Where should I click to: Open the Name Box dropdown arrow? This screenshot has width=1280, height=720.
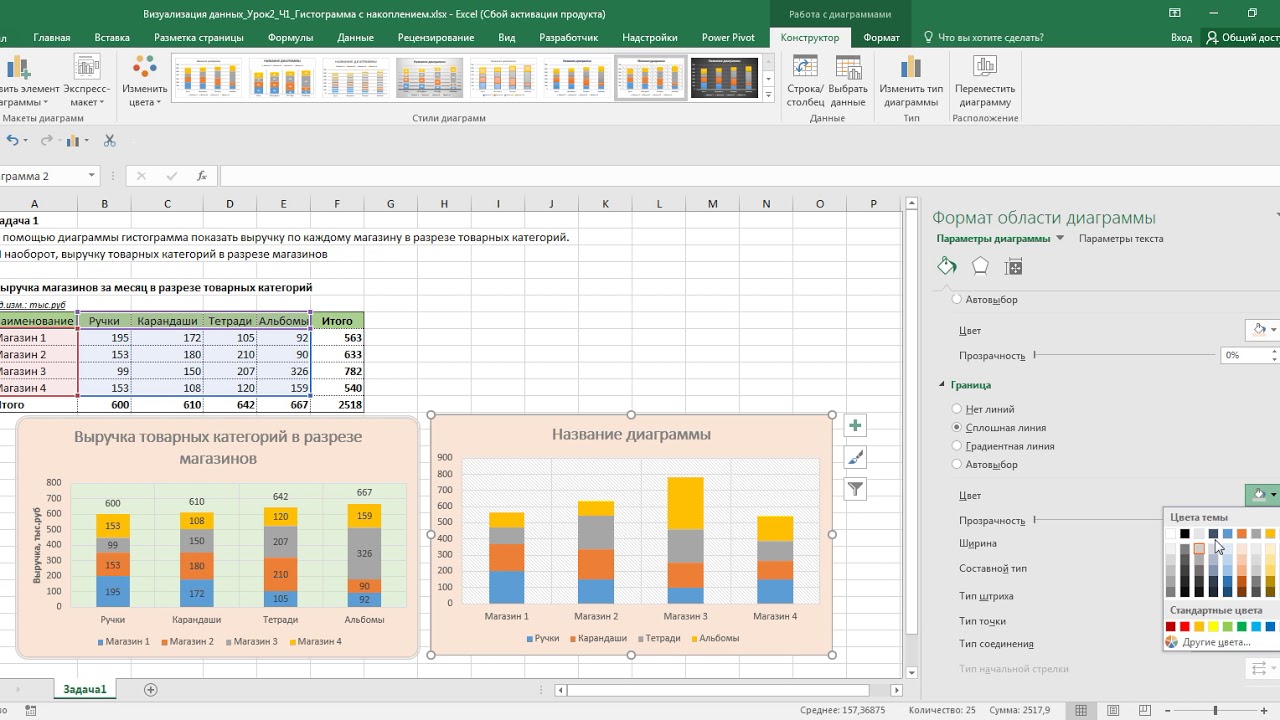pos(92,176)
